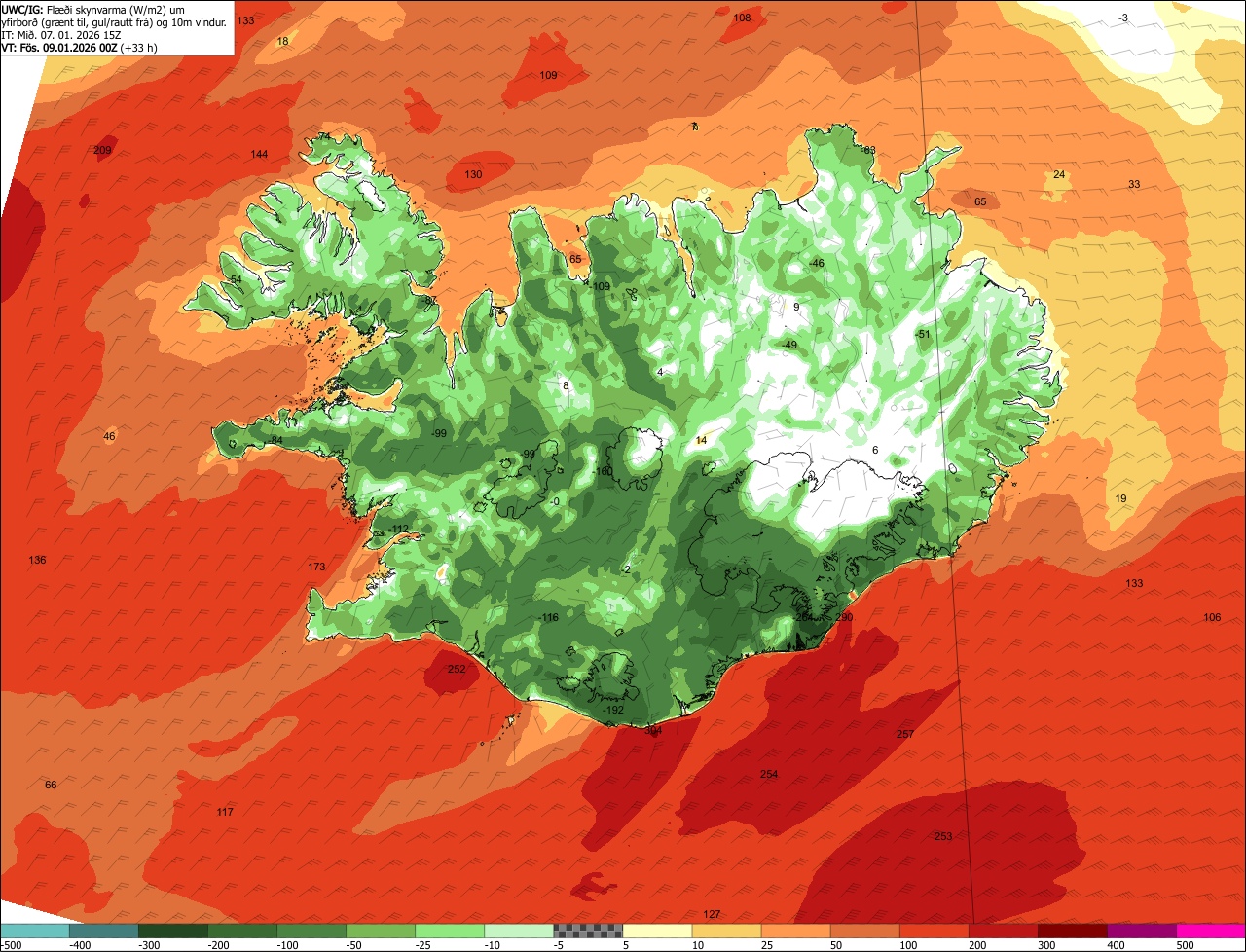Click the sea value 117
This screenshot has width=1246, height=952.
tap(225, 812)
